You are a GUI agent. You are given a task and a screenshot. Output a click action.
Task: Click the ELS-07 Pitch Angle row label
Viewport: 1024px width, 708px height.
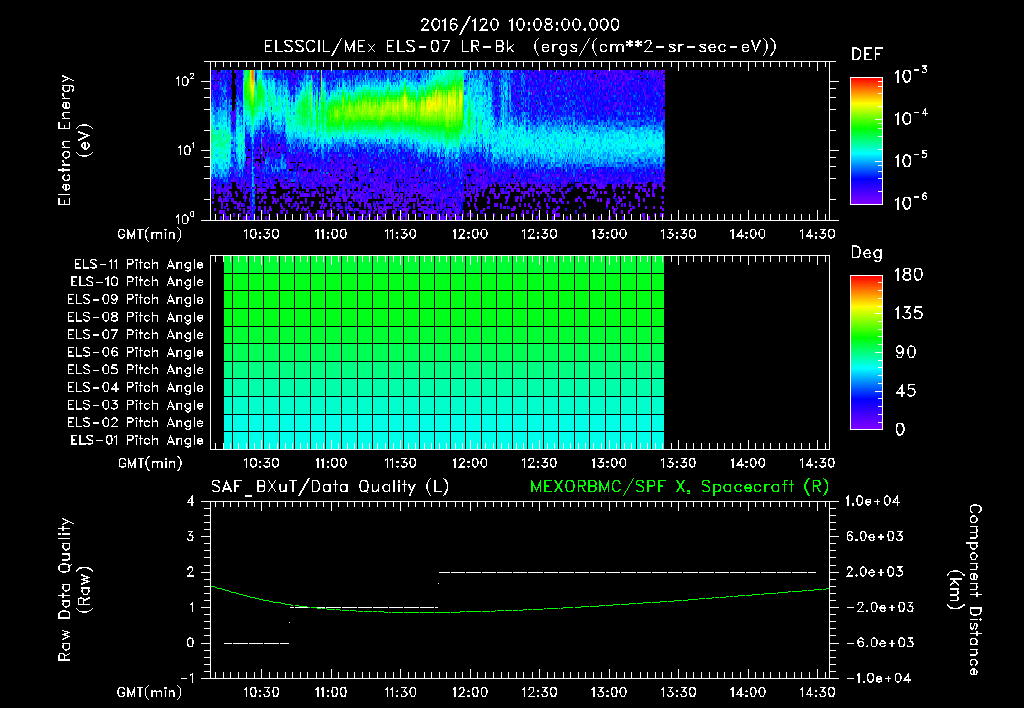tap(136, 335)
